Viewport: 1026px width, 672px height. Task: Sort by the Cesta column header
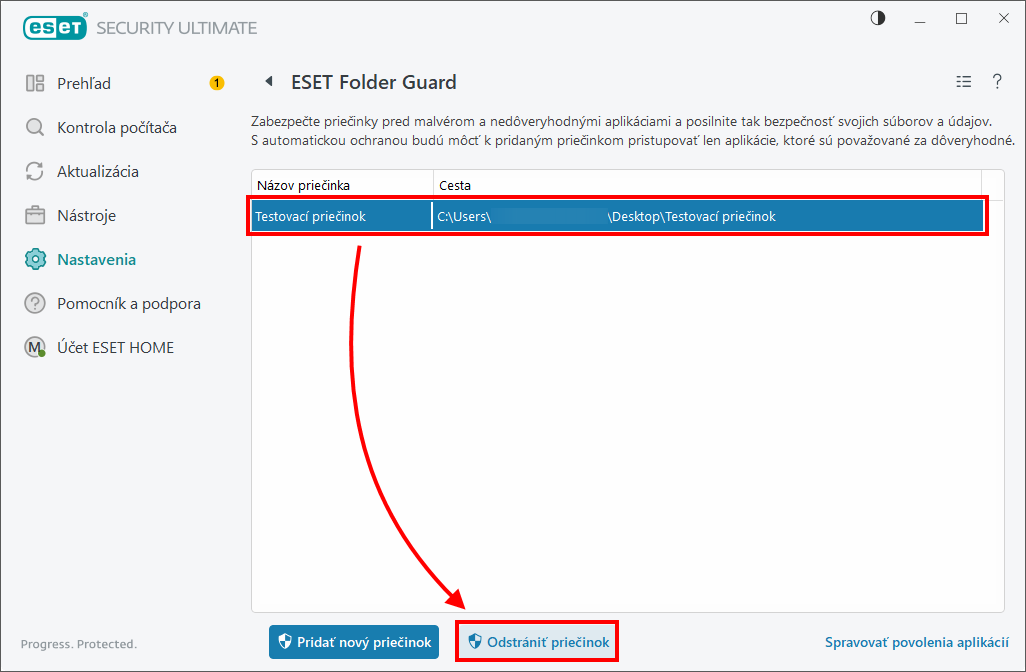[707, 185]
